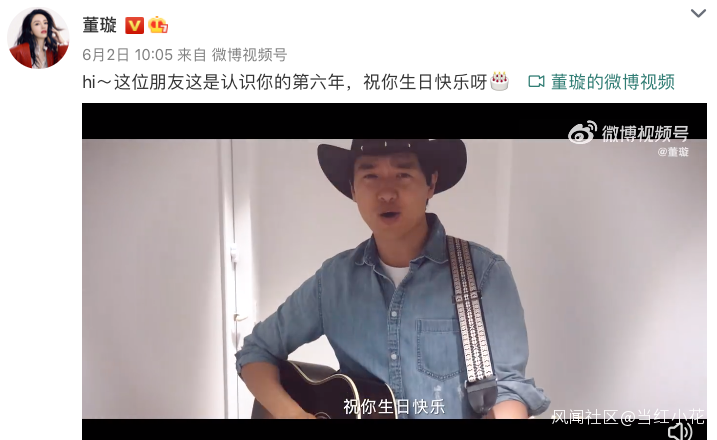Click the black cowboy hat in video

[x=392, y=163]
